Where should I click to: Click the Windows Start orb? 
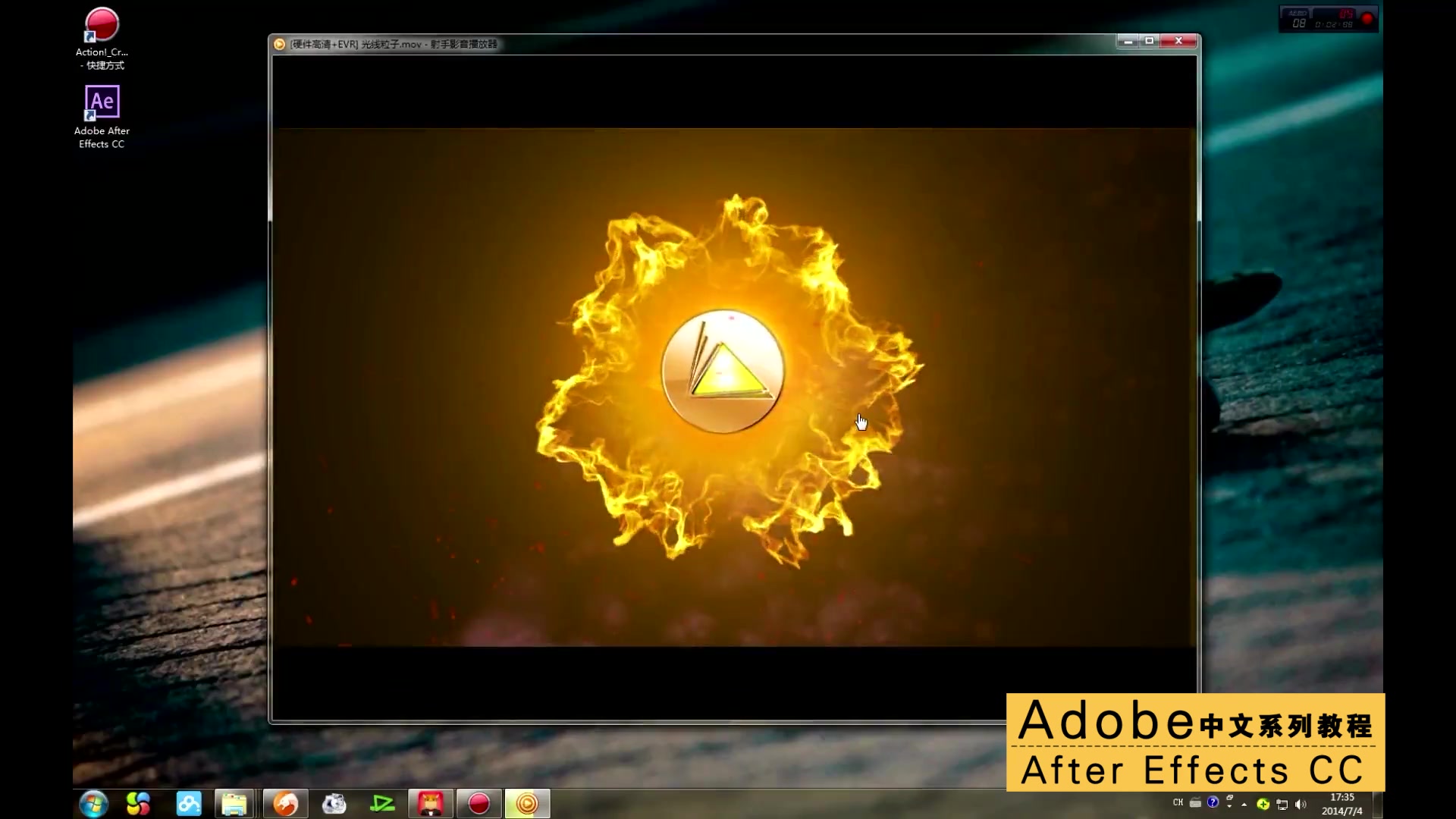pyautogui.click(x=93, y=804)
